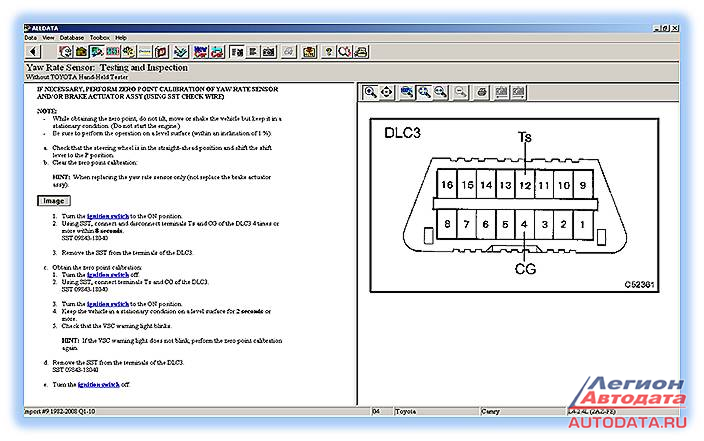The width and height of the screenshot is (704, 441).
Task: Open the Data menu
Action: 31,38
